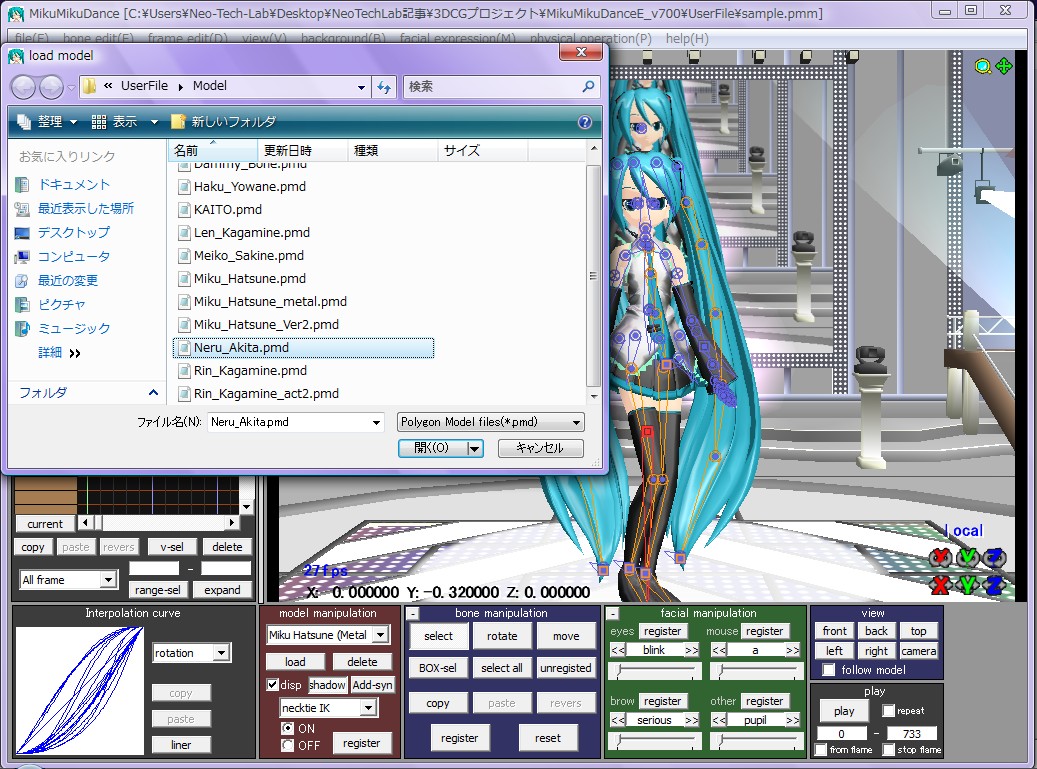Adjust the mouse facial slider
This screenshot has height=769, width=1037.
757,671
